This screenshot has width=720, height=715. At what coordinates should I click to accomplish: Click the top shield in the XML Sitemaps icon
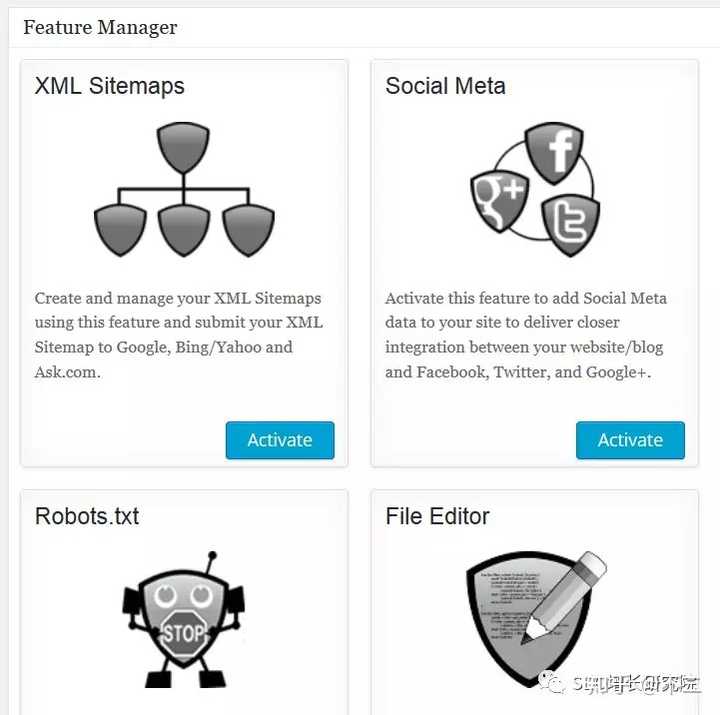click(183, 147)
